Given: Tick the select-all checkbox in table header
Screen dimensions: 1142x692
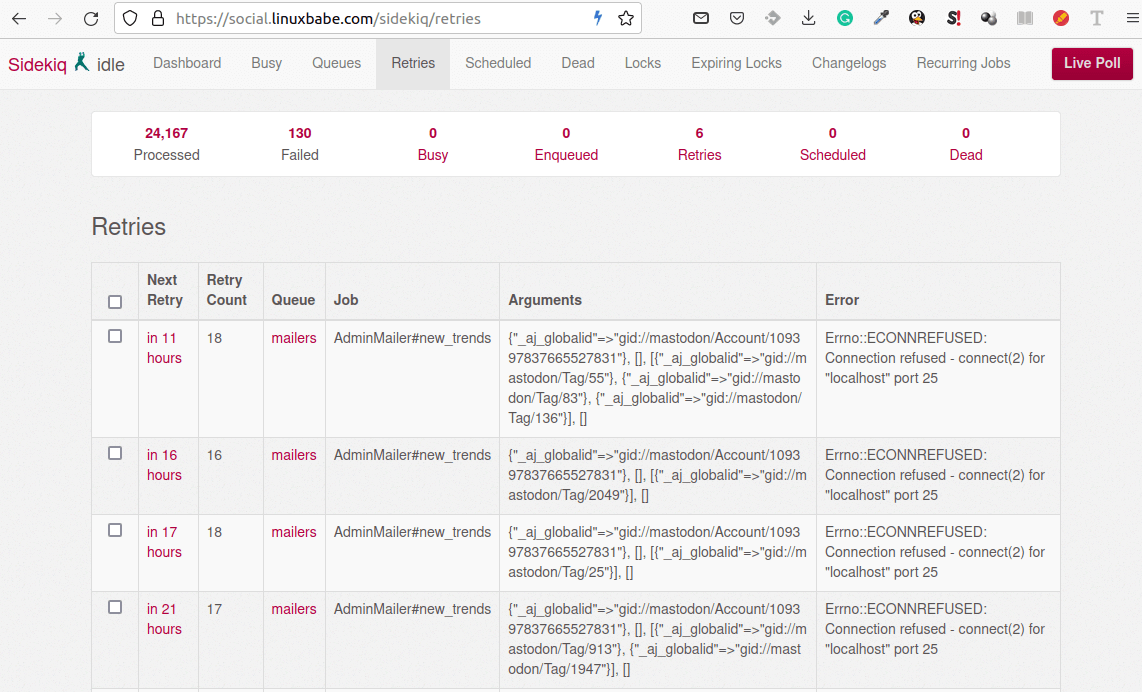Looking at the screenshot, I should click(x=115, y=301).
